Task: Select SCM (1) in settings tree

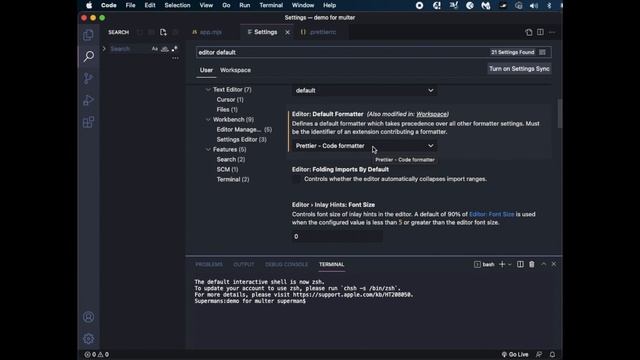Action: pyautogui.click(x=227, y=169)
